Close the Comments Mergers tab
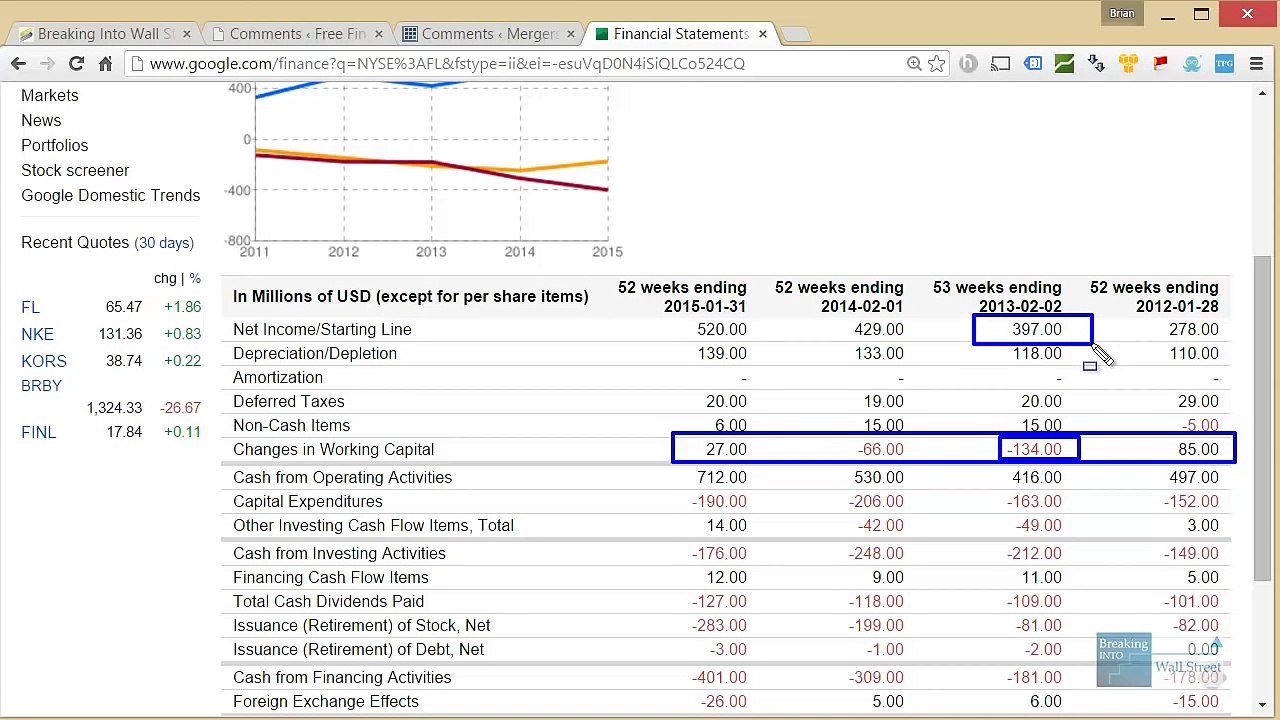This screenshot has height=720, width=1280. pos(570,34)
